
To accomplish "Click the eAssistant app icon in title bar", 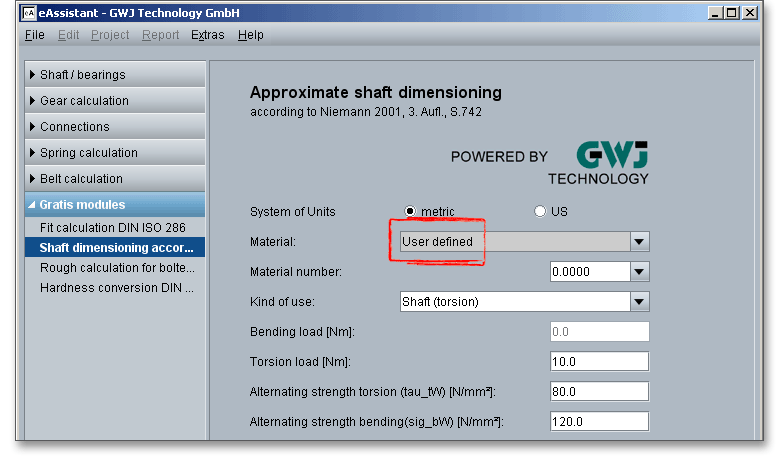I will coord(29,13).
